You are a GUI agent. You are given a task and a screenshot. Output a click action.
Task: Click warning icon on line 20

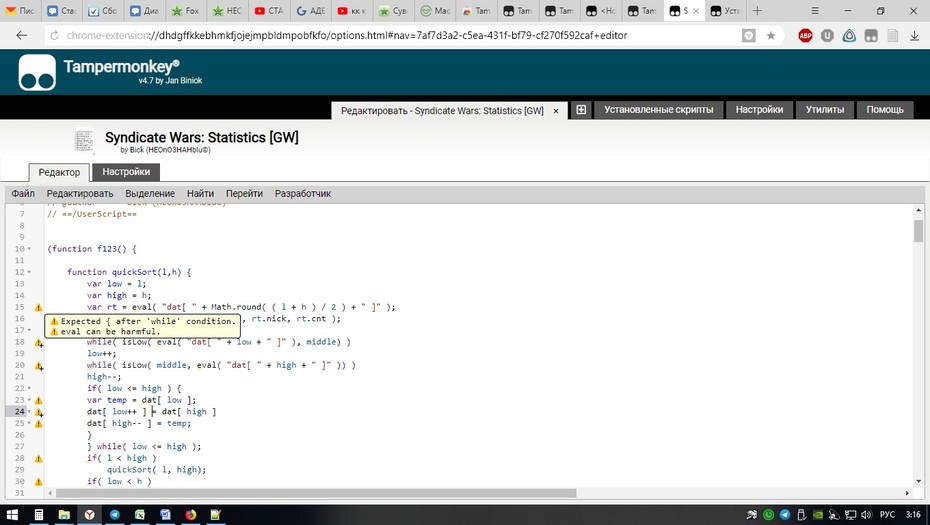[x=39, y=365]
